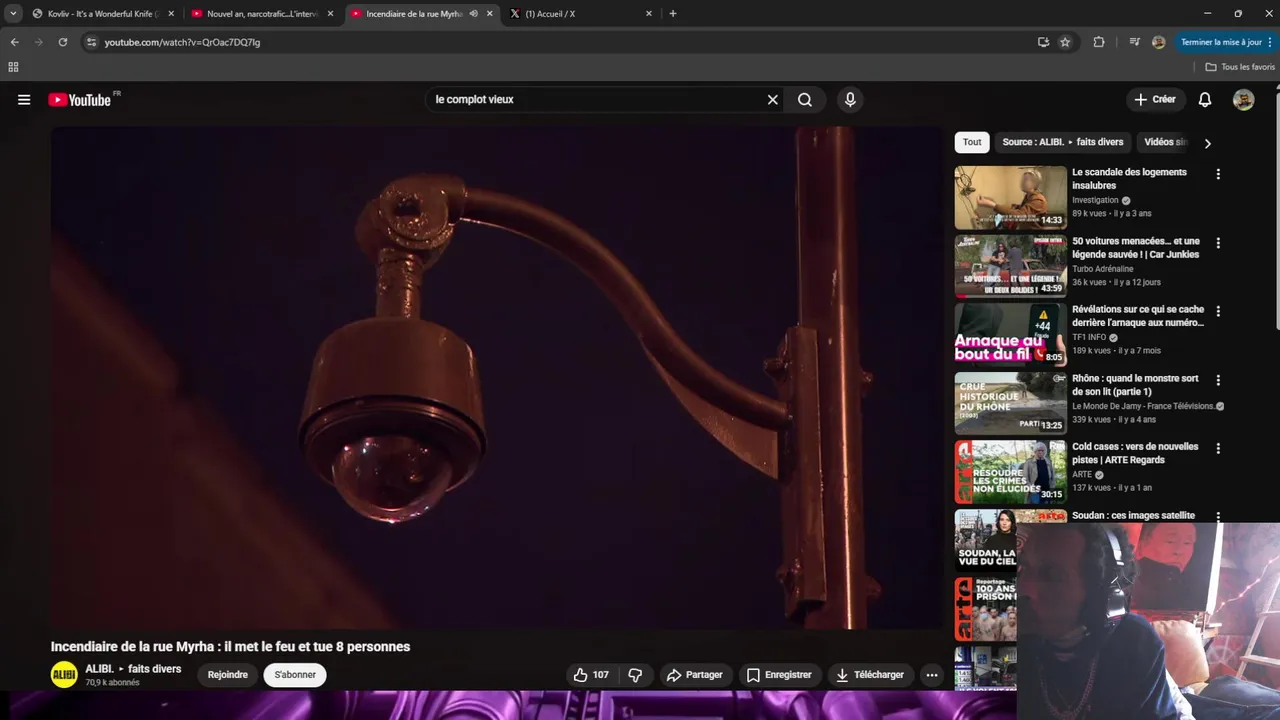The height and width of the screenshot is (720, 1280).
Task: Open YouTube notifications bell
Action: pos(1205,100)
